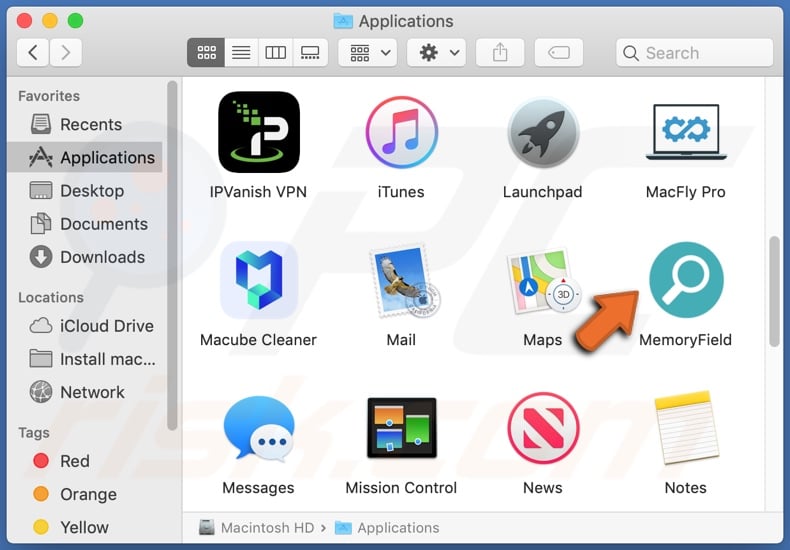Select the Launchpad rocket icon
Screen dimensions: 790x550
543,132
